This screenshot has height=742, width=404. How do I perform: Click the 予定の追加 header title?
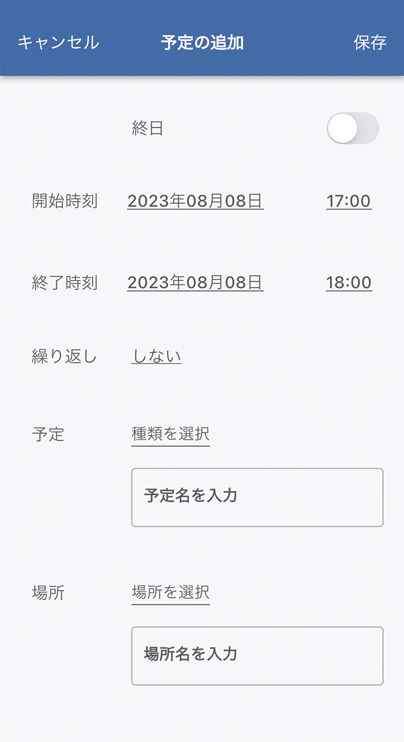point(202,43)
